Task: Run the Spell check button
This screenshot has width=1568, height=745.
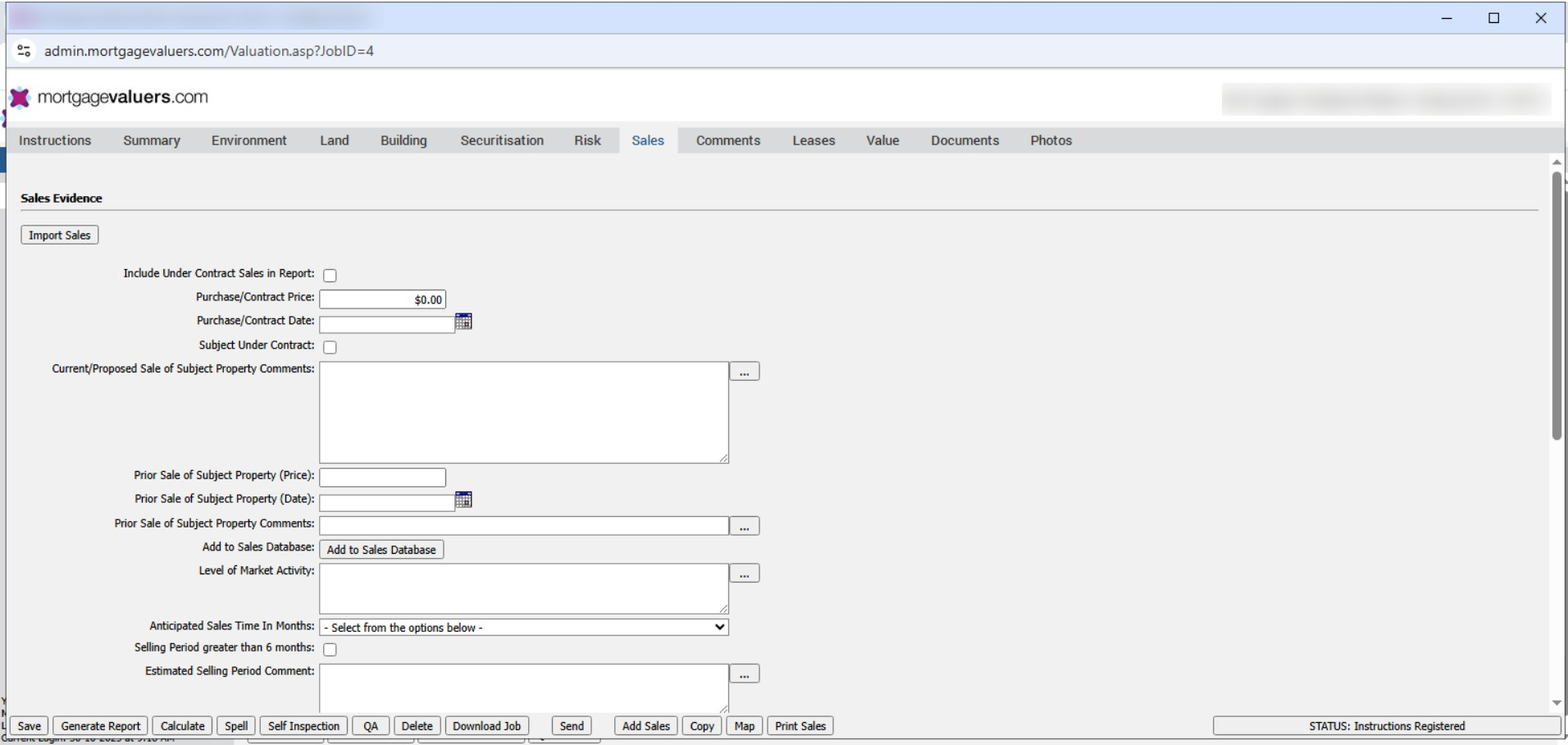Action: 236,726
